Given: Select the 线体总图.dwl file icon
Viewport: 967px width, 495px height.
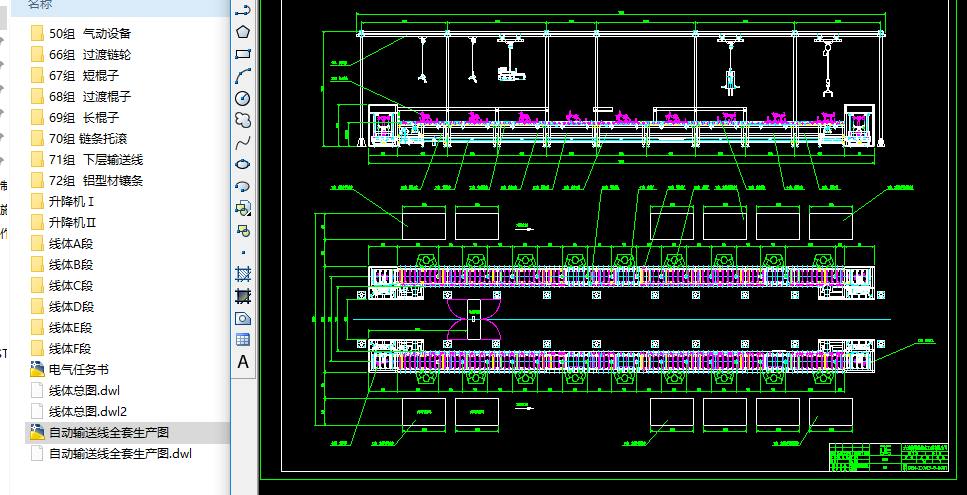Looking at the screenshot, I should coord(37,390).
